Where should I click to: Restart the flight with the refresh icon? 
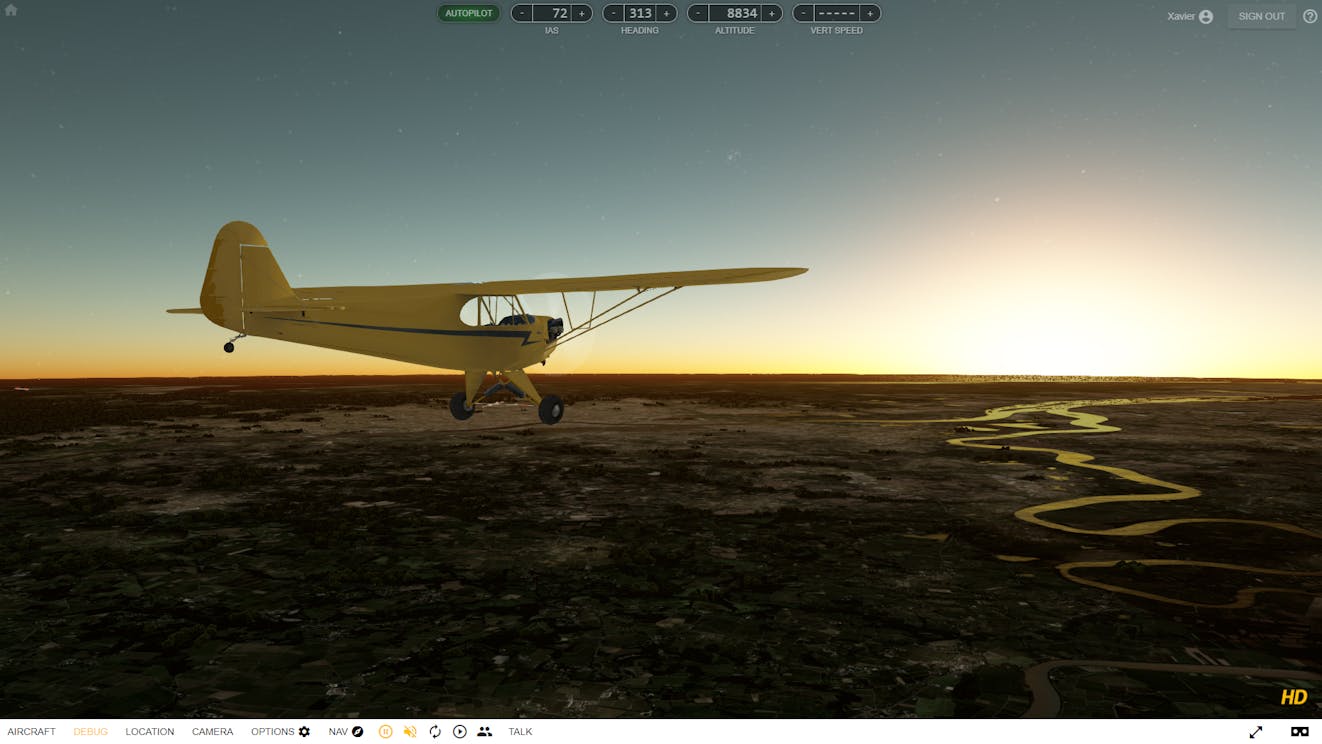point(435,731)
